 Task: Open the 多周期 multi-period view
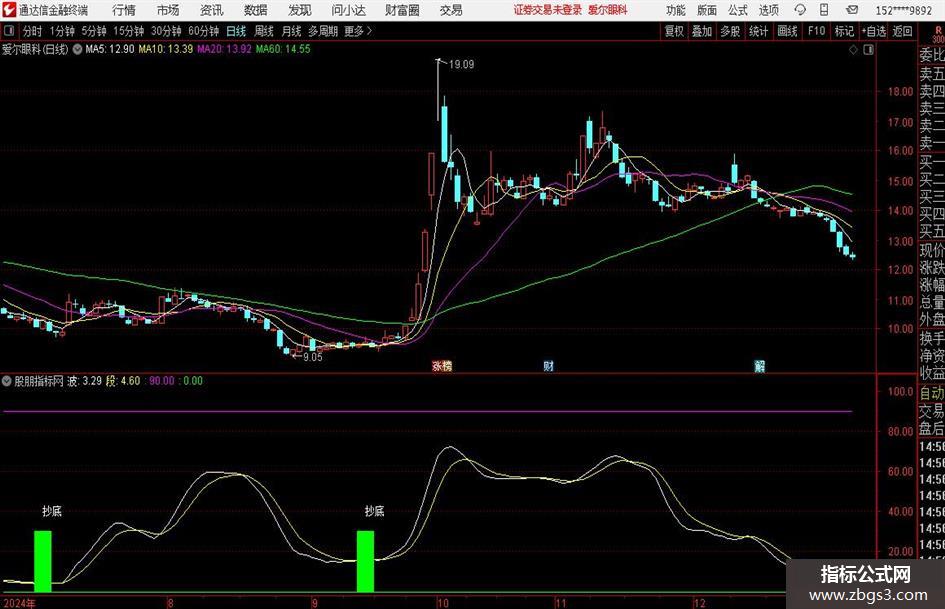(323, 31)
